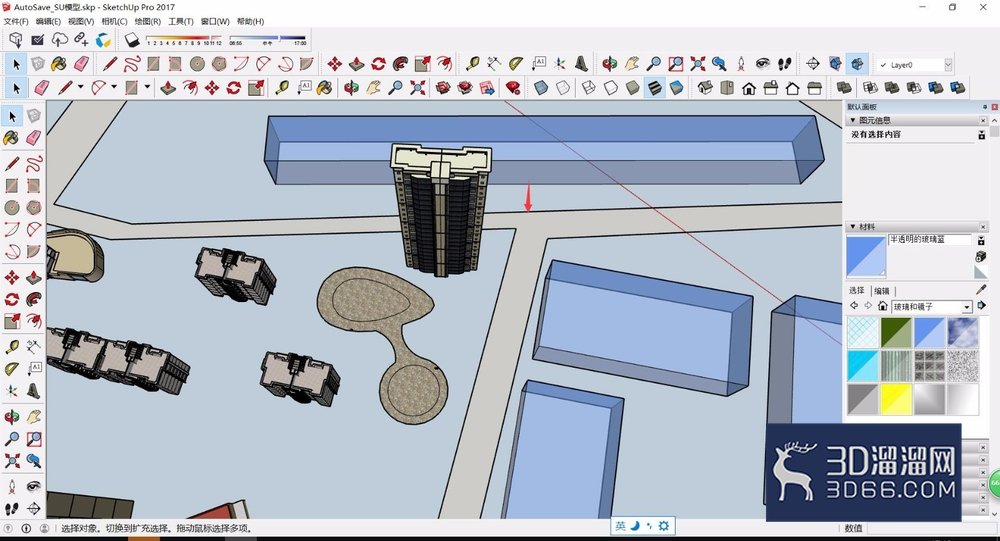Collapse the 材料 panel
This screenshot has height=541, width=1000.
[853, 226]
